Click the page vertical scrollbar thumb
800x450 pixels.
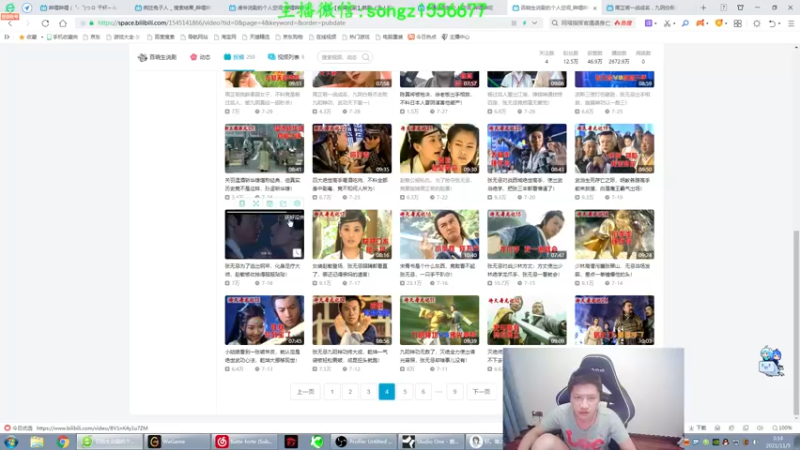[x=796, y=322]
